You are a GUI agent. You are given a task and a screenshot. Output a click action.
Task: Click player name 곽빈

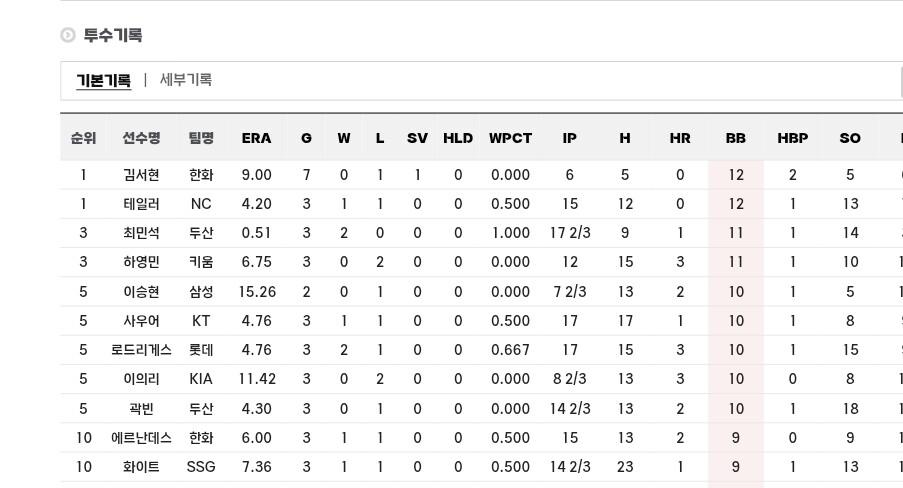141,409
